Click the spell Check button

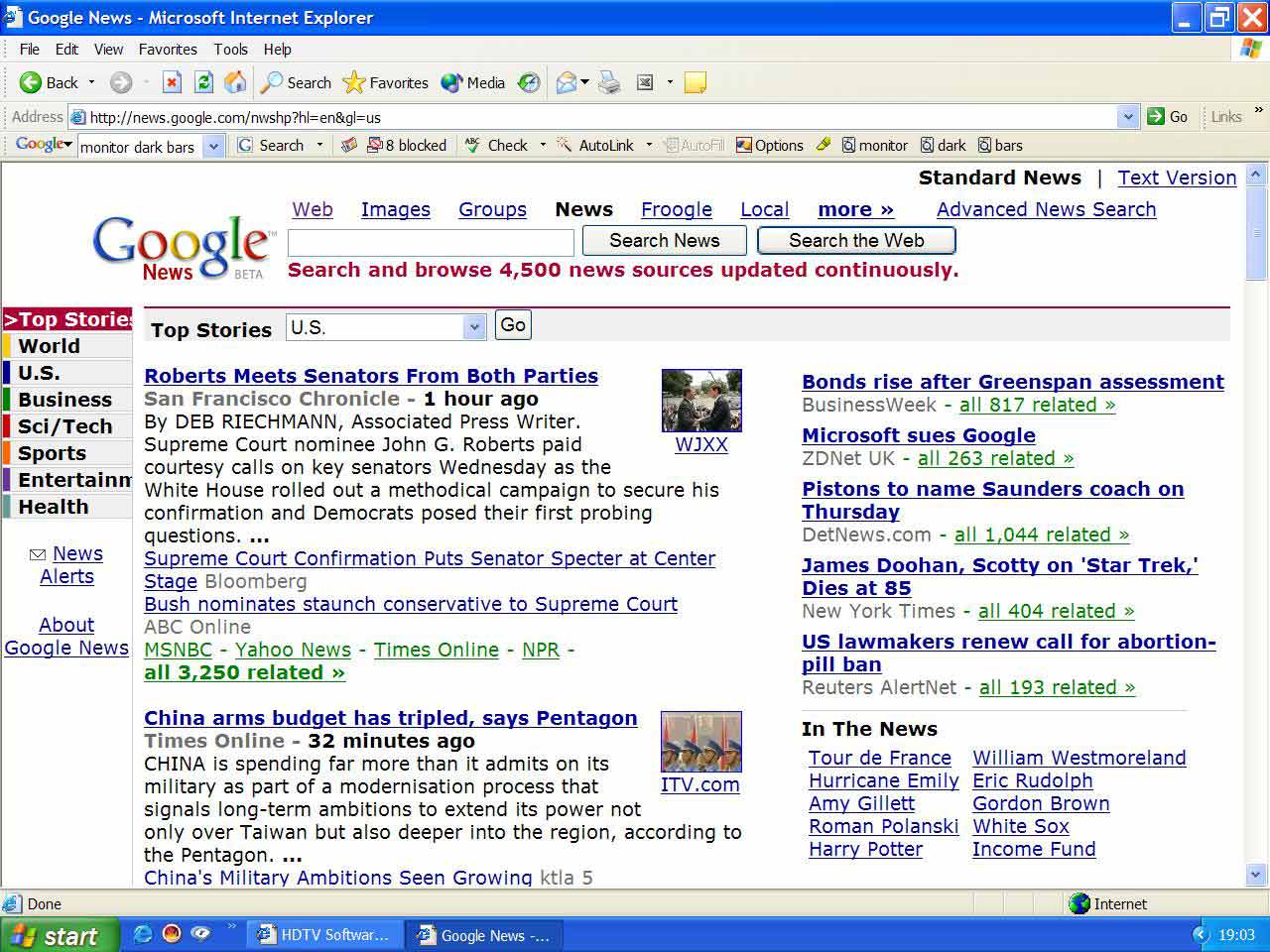pyautogui.click(x=497, y=146)
